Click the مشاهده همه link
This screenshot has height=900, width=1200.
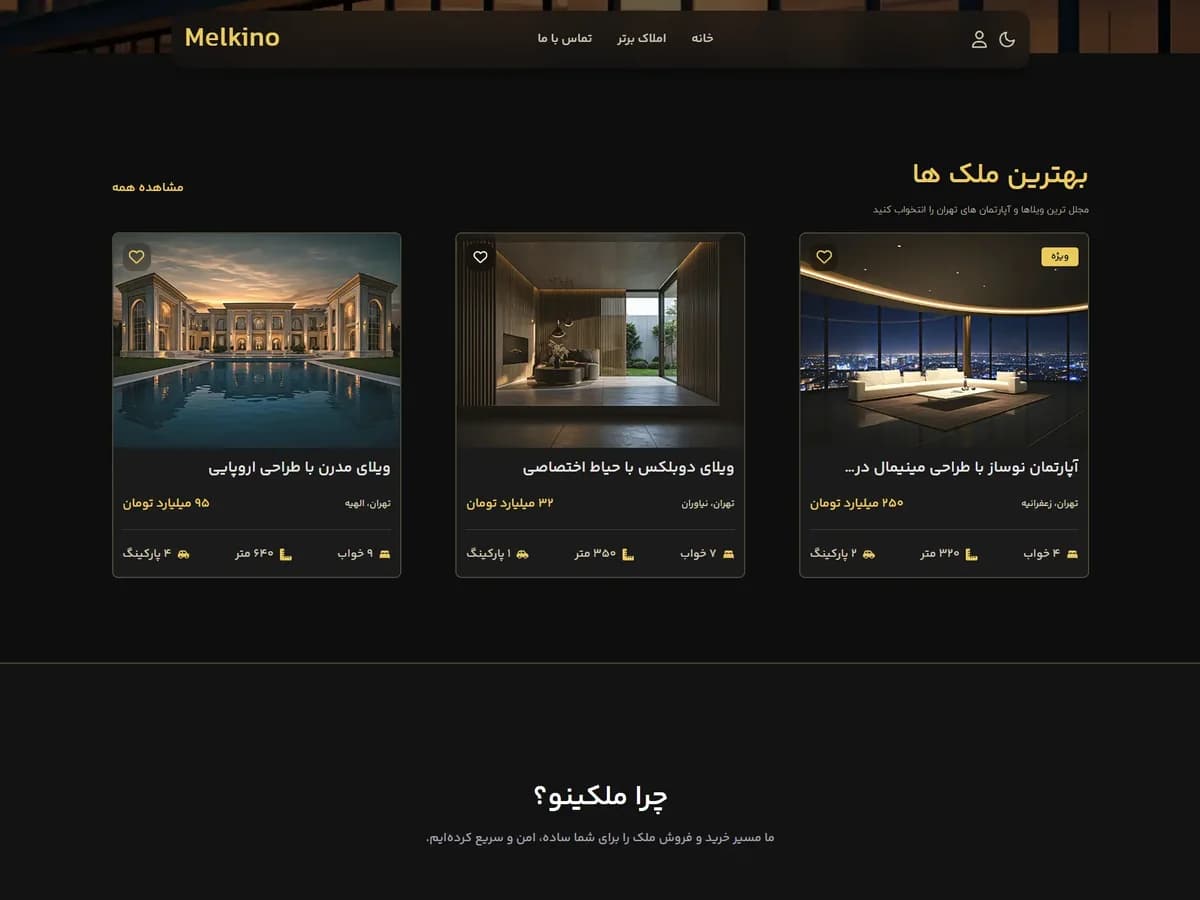(148, 187)
